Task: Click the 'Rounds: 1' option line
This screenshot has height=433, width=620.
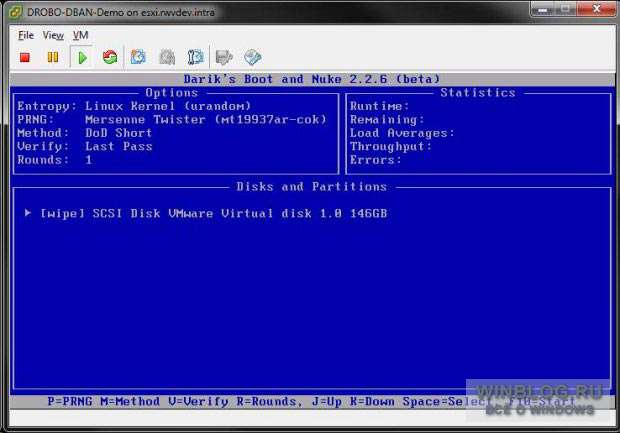Action: coord(55,160)
